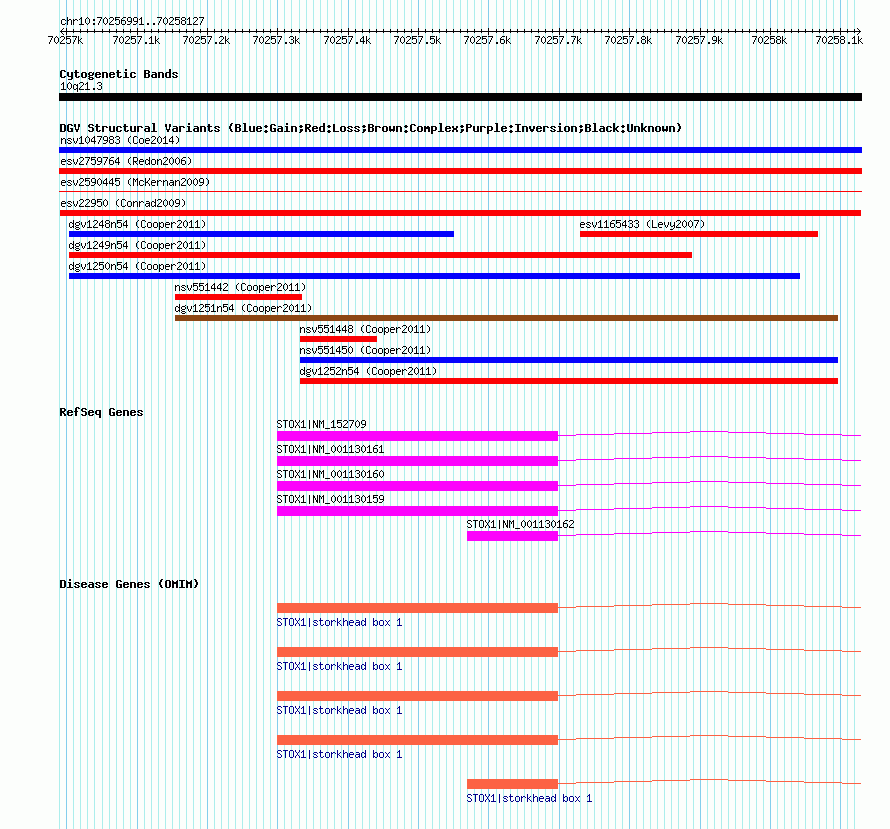
Task: Open variant nsv551450 (Cooper2011)
Action: pyautogui.click(x=569, y=360)
